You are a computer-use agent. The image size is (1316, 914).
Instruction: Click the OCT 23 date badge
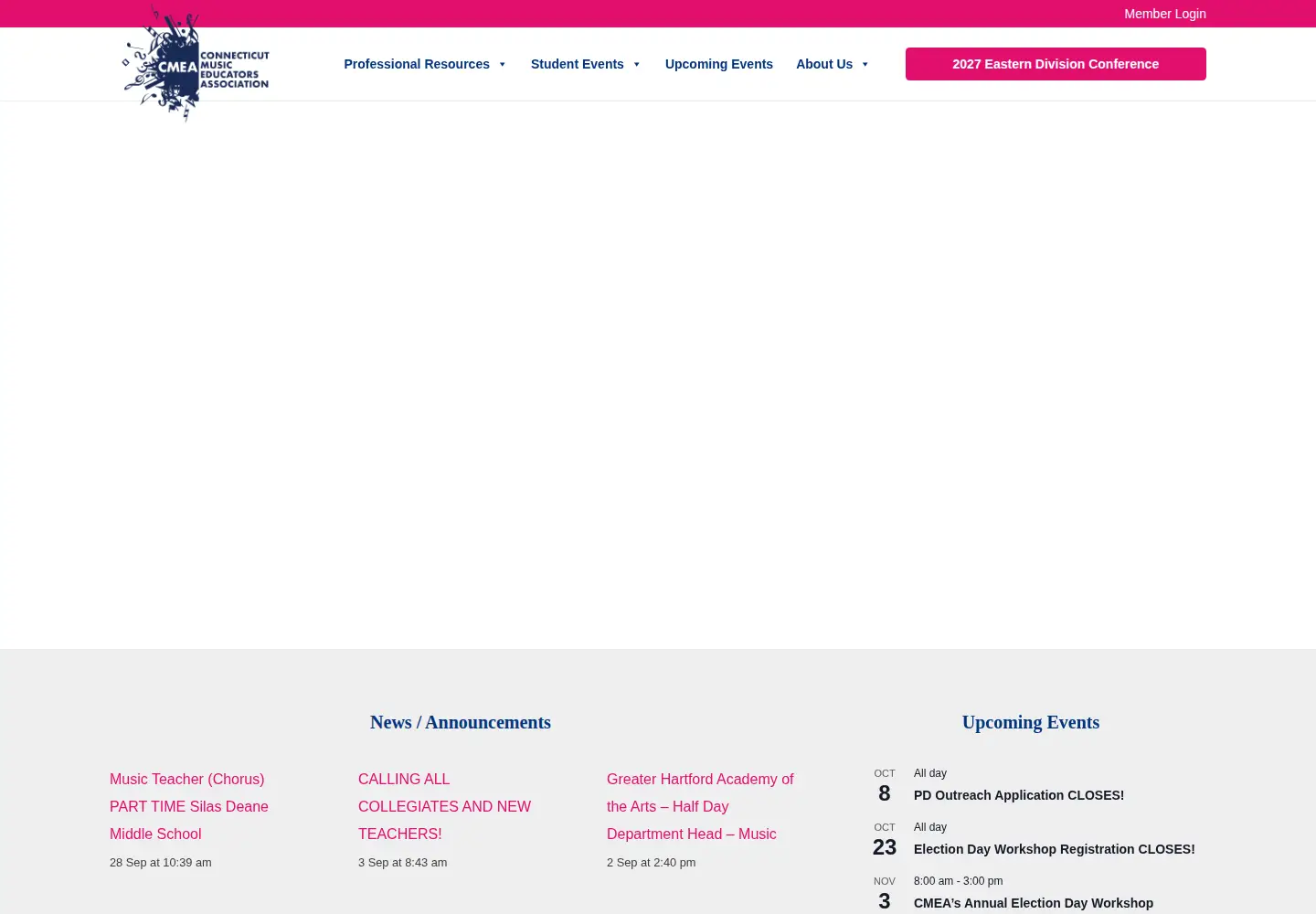(885, 840)
